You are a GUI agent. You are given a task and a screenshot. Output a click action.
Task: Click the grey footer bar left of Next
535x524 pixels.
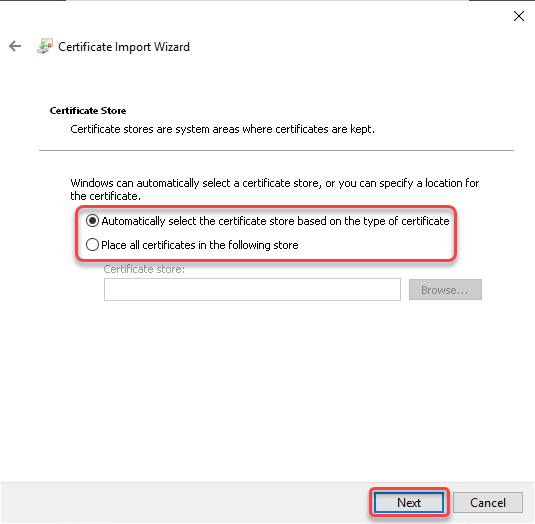184,503
